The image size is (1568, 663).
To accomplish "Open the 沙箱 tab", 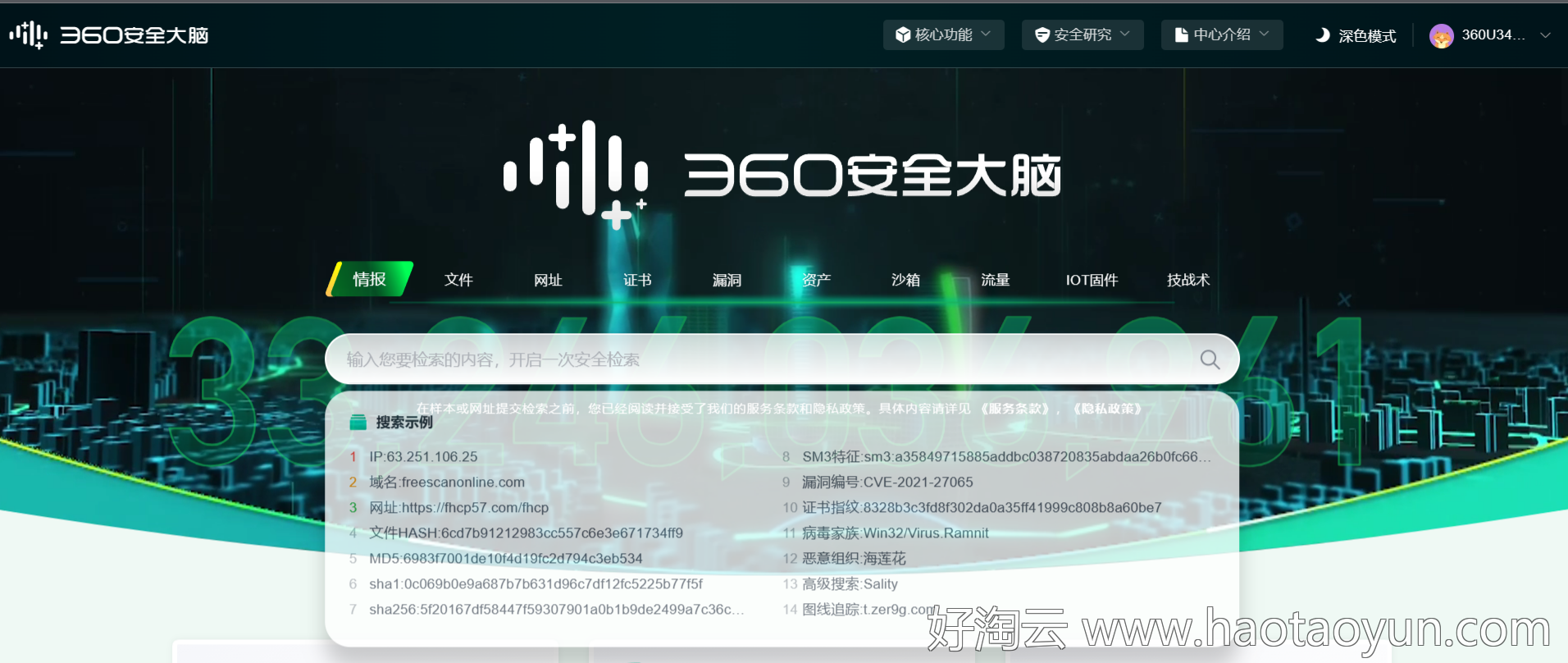I will click(905, 280).
